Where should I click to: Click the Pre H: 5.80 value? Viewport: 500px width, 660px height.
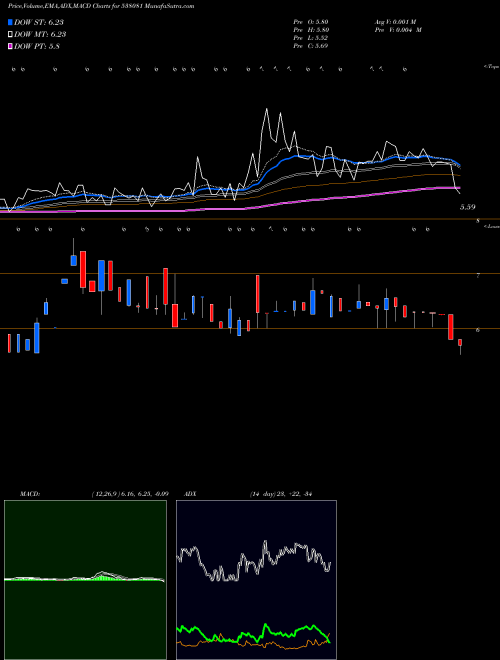311,29
